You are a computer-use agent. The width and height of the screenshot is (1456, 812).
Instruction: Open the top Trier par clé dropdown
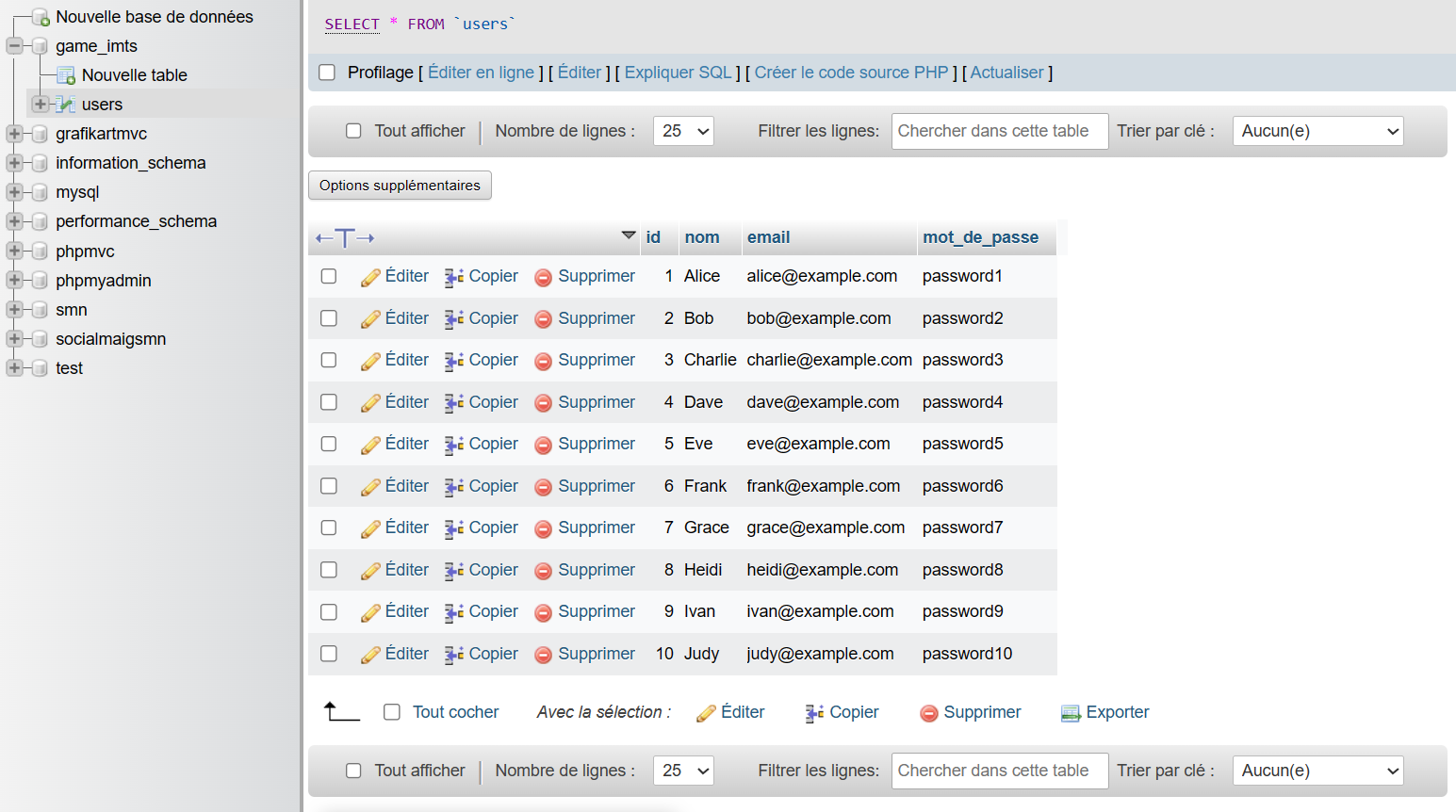(1317, 131)
